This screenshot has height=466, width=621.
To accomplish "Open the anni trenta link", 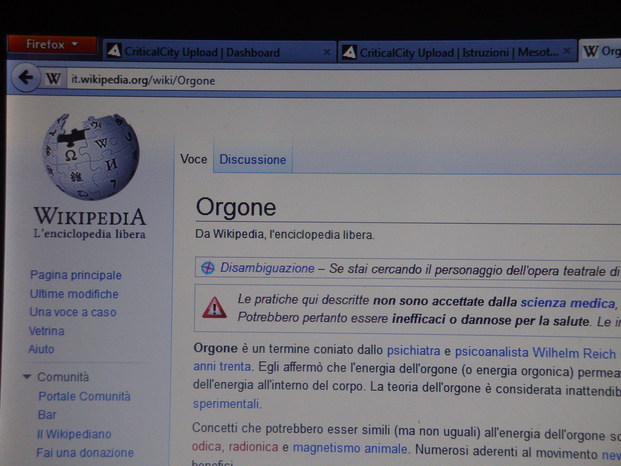I will [222, 367].
